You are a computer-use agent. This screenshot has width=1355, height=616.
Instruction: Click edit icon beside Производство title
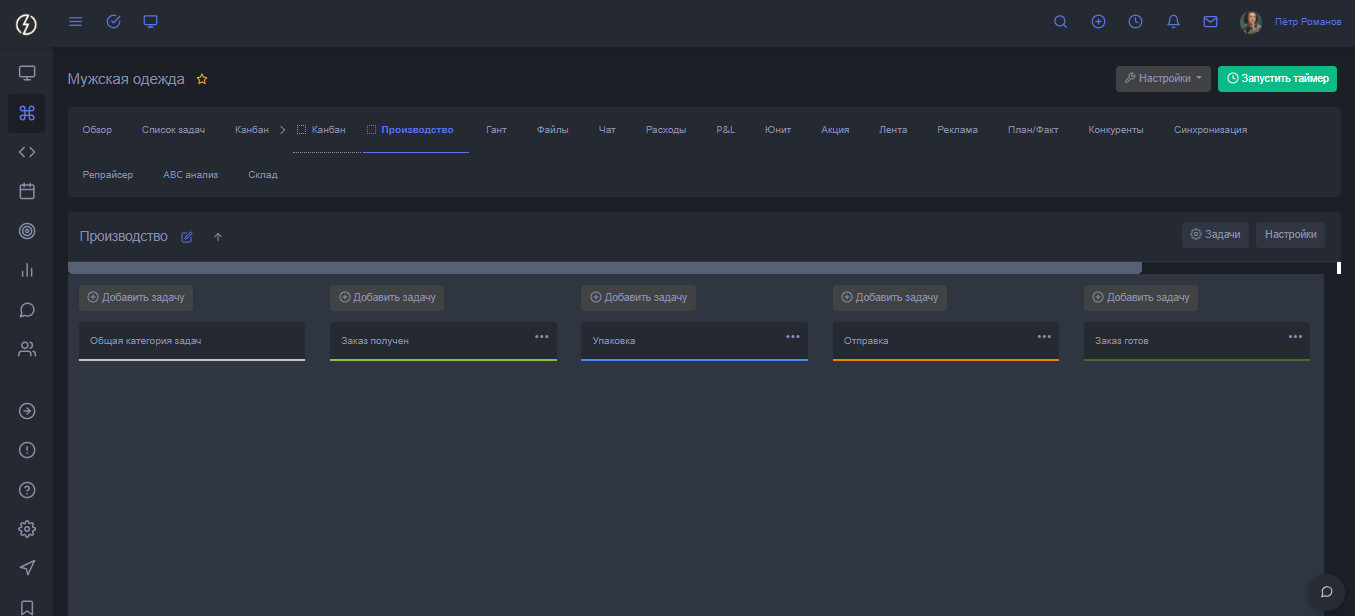[x=187, y=237]
